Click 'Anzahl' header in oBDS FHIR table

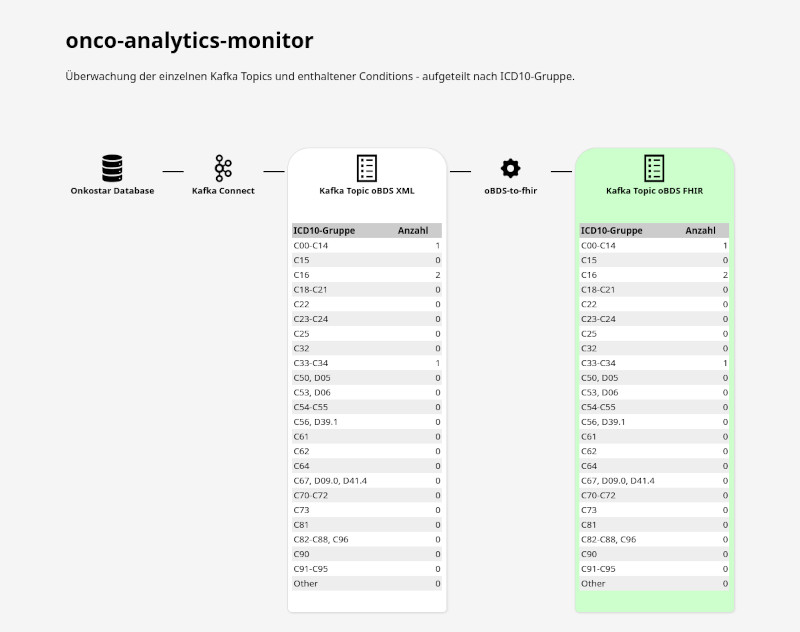pos(700,231)
